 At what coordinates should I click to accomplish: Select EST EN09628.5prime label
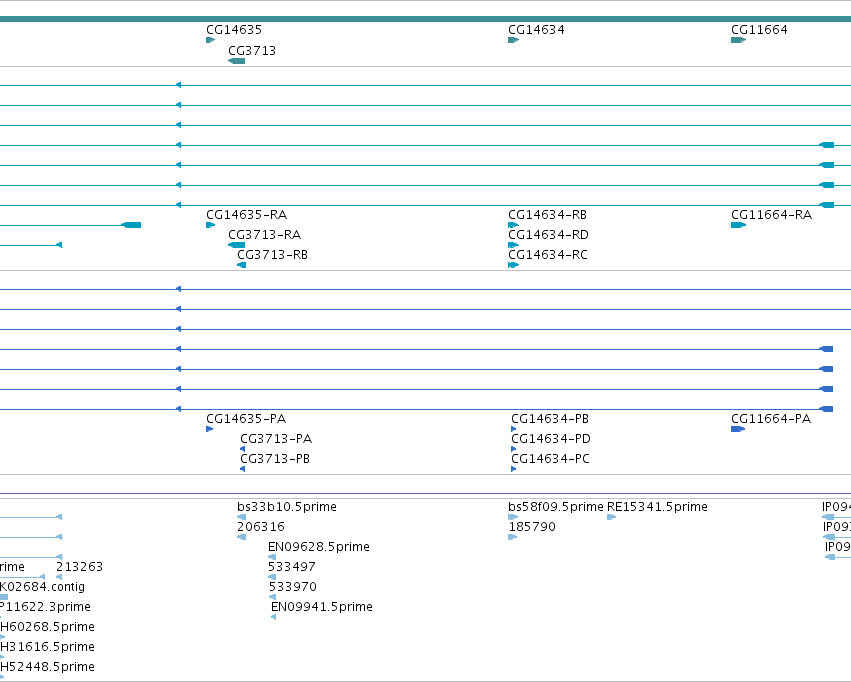(x=319, y=547)
